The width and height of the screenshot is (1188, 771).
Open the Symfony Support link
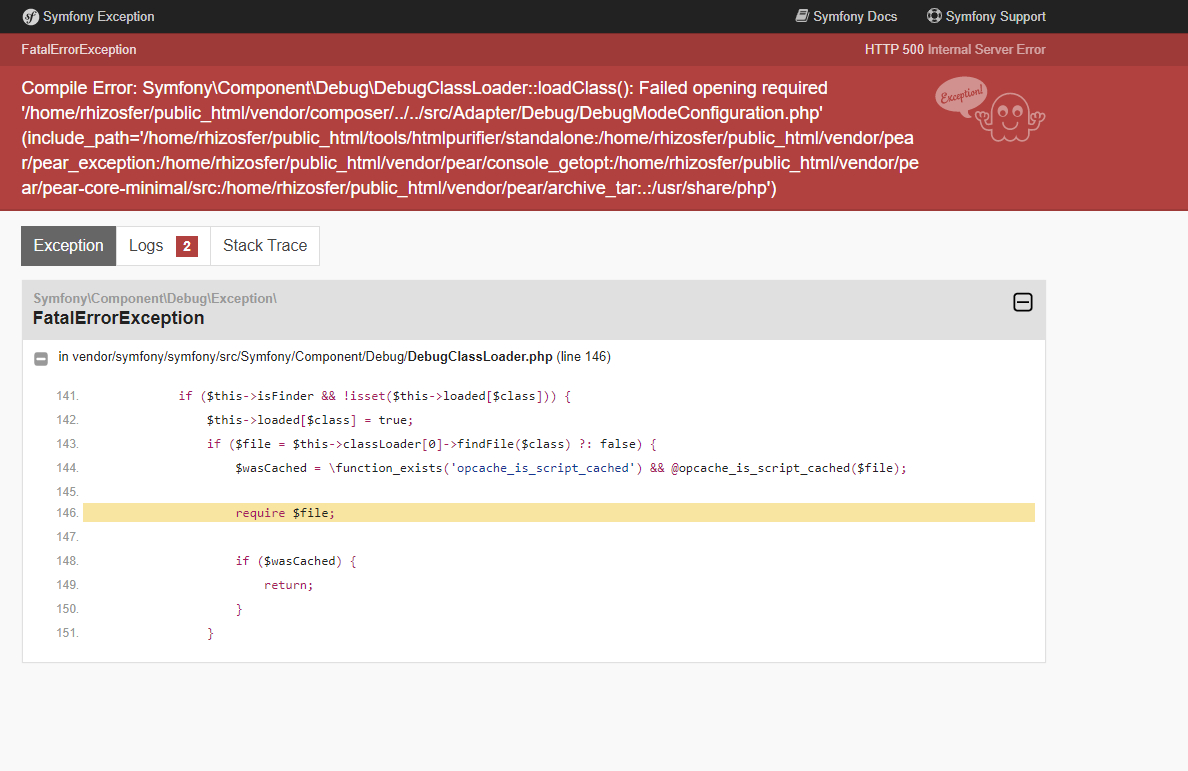(986, 17)
